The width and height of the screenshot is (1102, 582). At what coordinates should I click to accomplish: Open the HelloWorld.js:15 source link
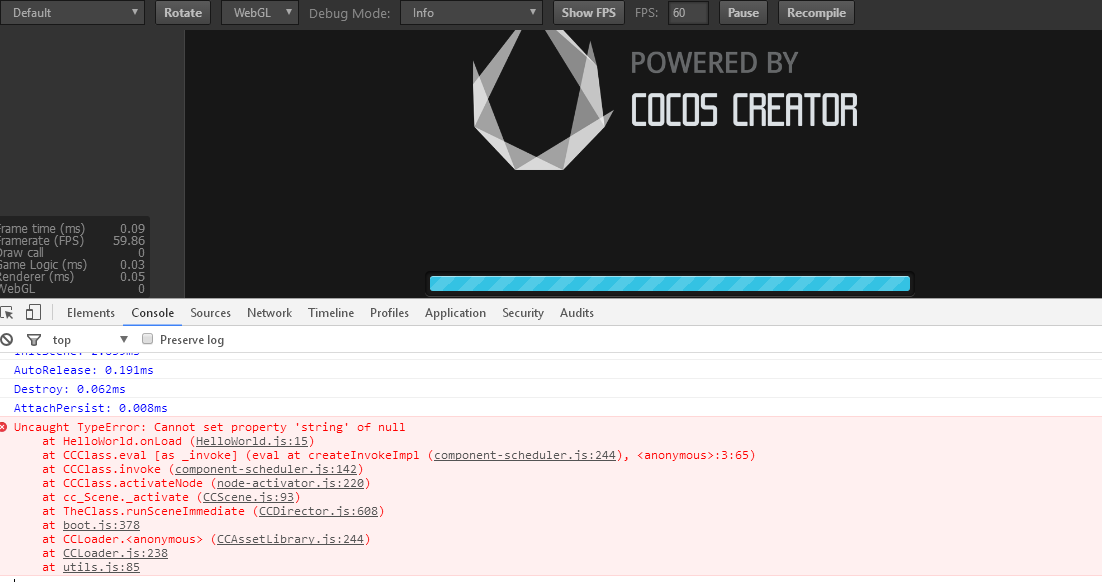pos(252,441)
